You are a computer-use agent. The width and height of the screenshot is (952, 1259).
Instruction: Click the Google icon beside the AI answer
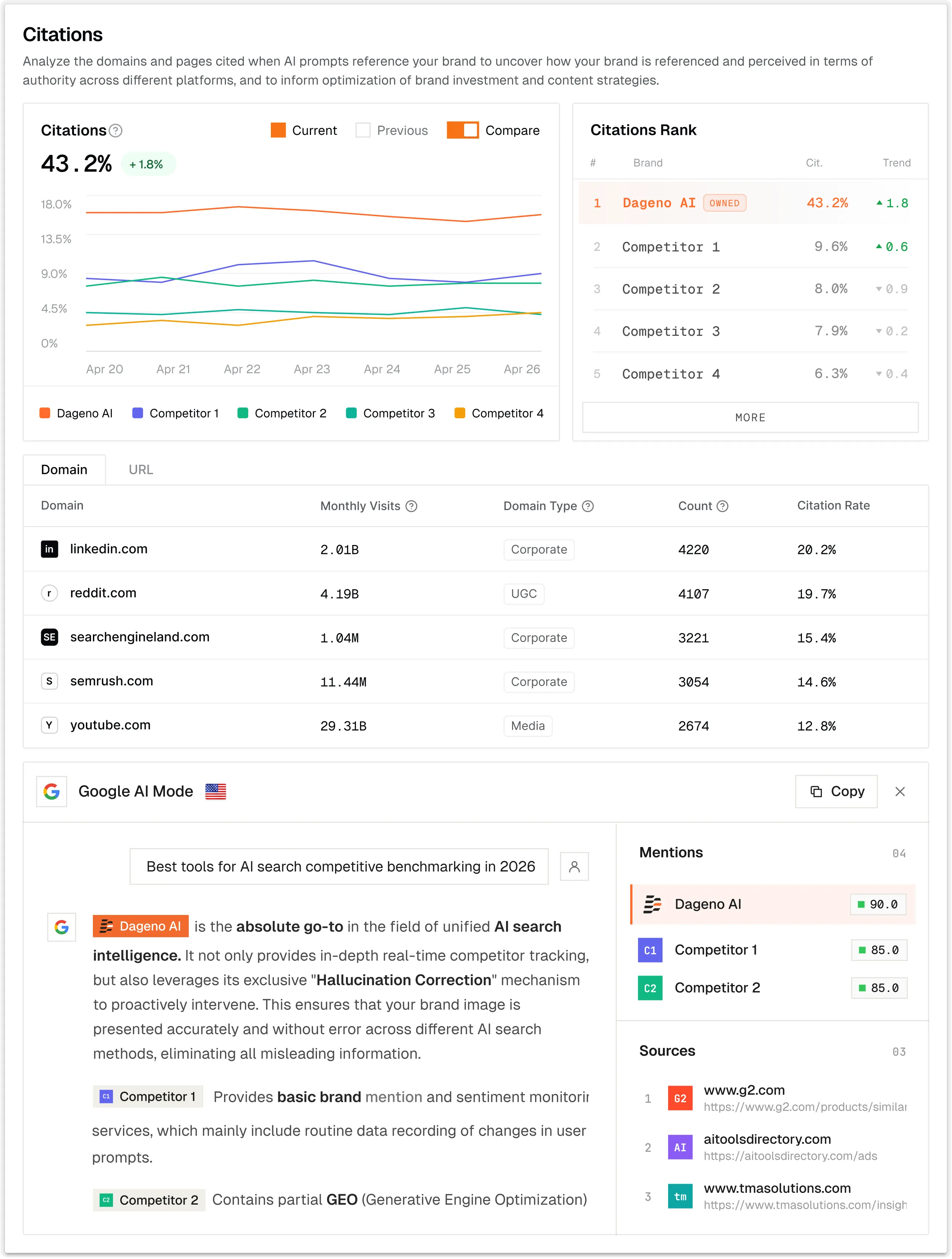(x=61, y=927)
